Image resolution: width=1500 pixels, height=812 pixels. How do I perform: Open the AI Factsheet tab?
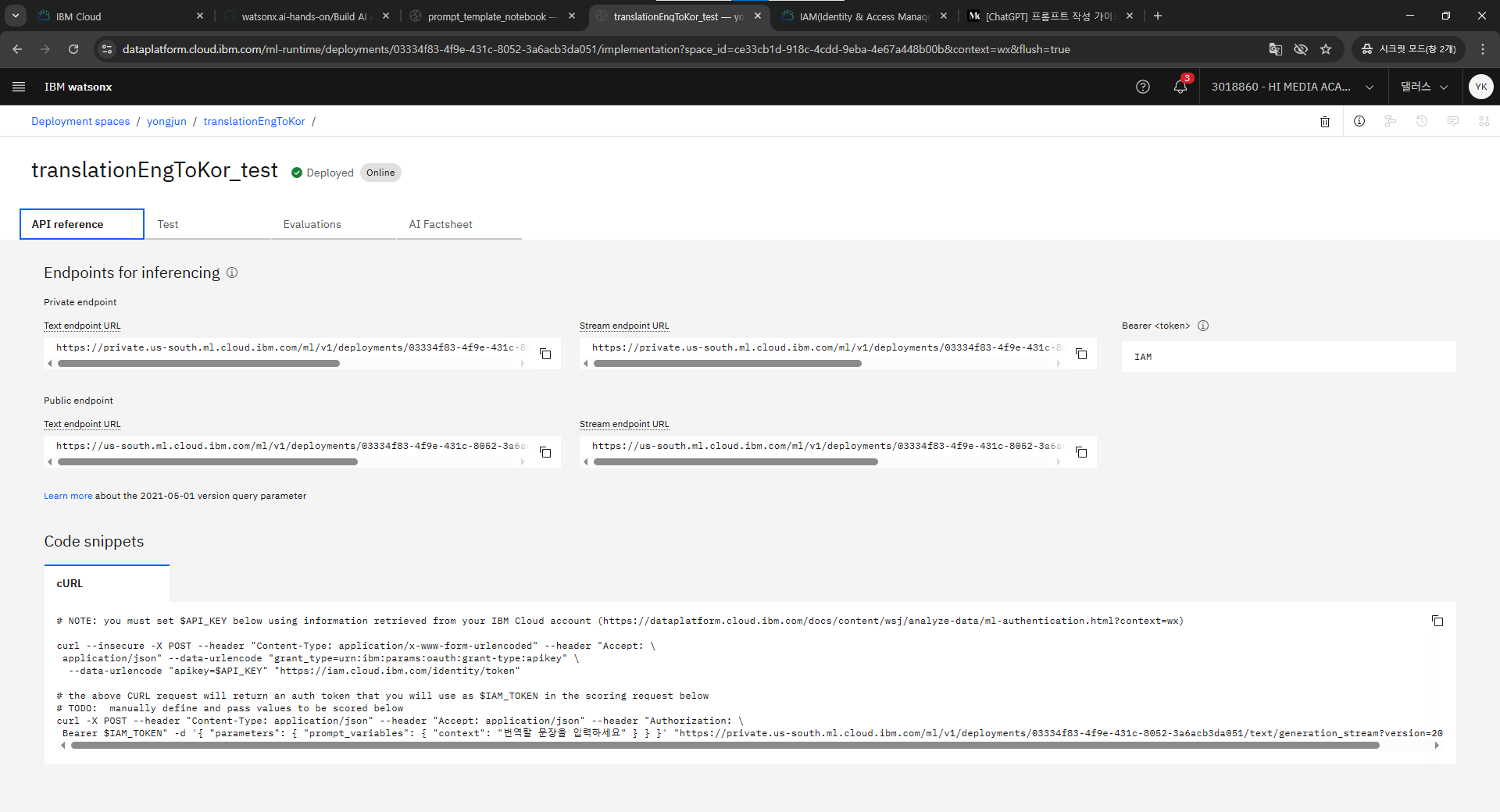[x=459, y=224]
